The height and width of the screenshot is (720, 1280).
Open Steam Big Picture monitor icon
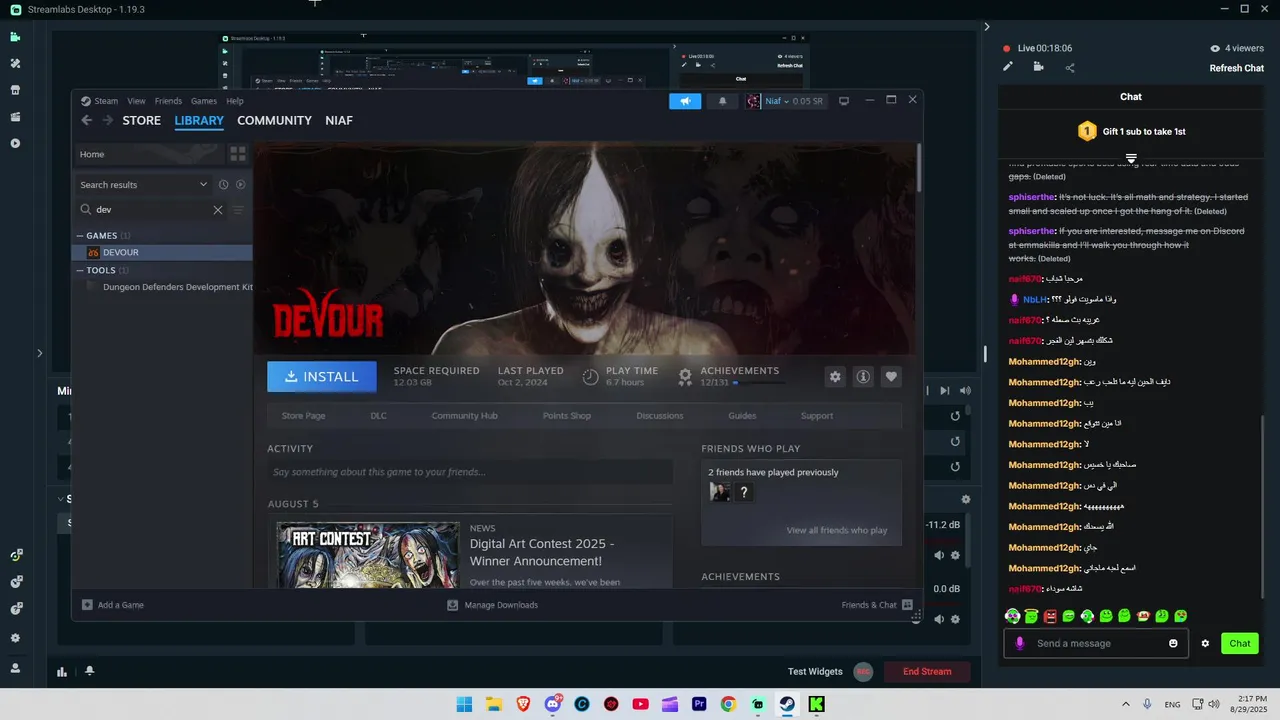click(x=844, y=101)
